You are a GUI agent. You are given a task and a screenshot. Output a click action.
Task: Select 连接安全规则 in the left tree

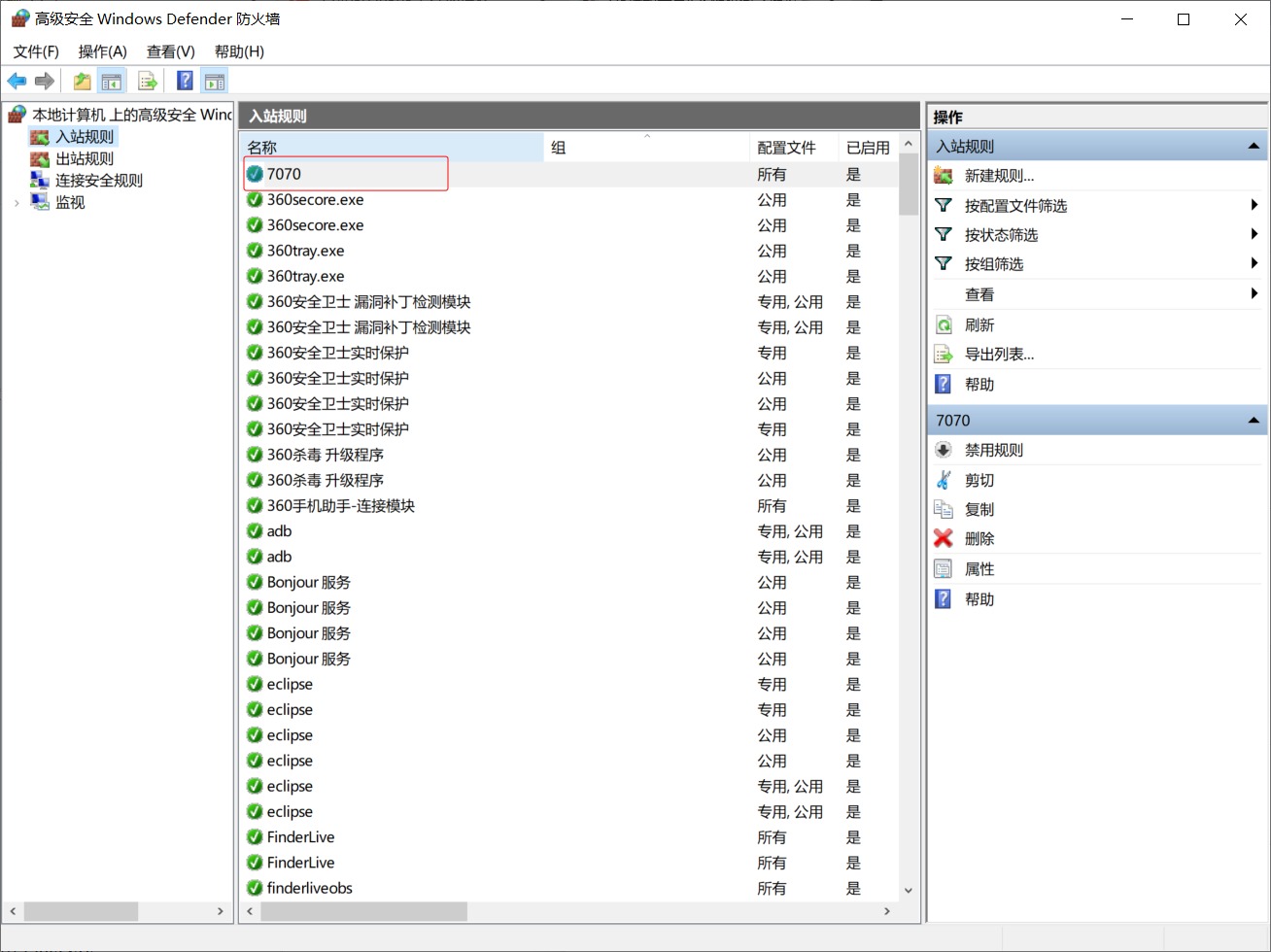99,181
